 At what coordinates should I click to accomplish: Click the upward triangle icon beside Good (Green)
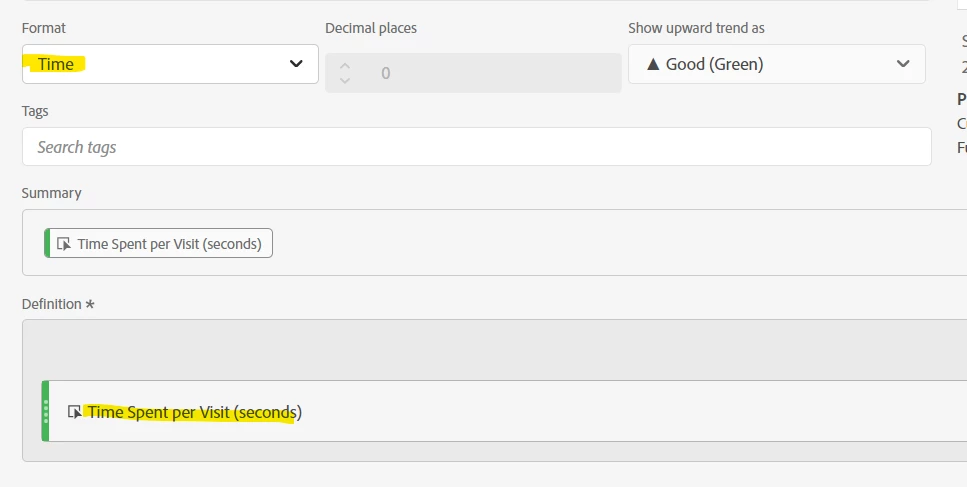tap(653, 64)
